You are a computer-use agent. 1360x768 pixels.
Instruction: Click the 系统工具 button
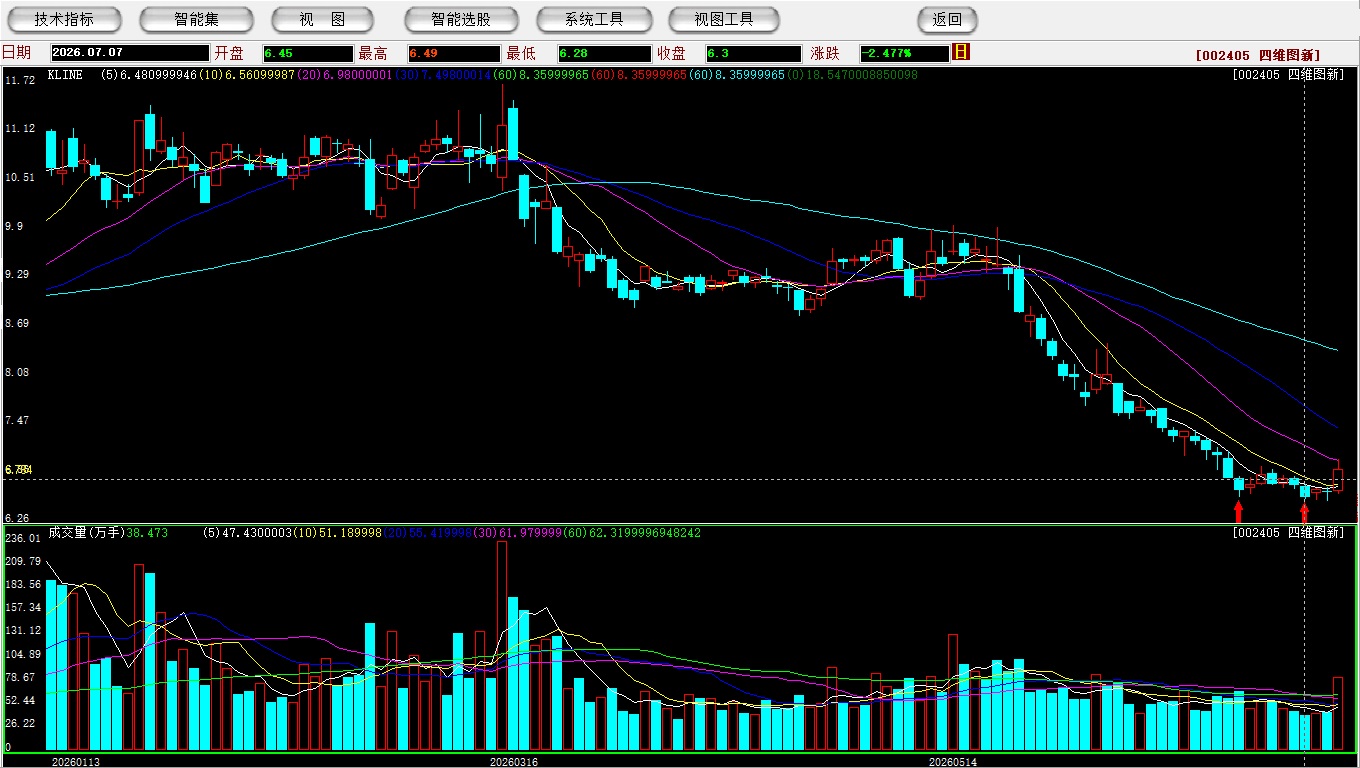(594, 20)
